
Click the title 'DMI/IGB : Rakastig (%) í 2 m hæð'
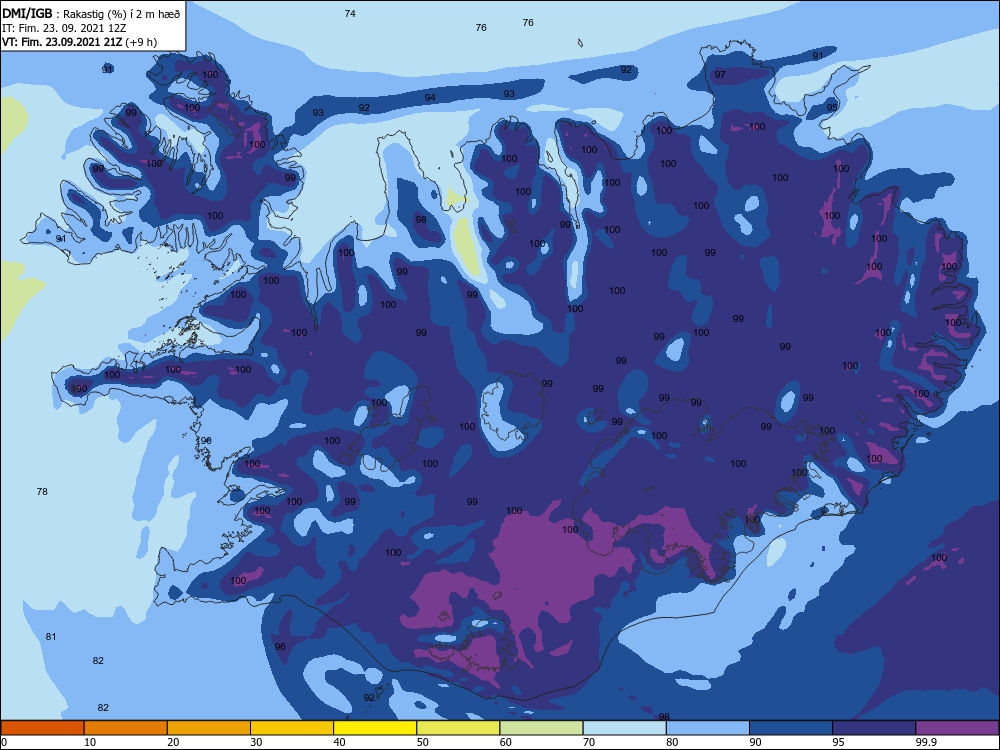(91, 14)
